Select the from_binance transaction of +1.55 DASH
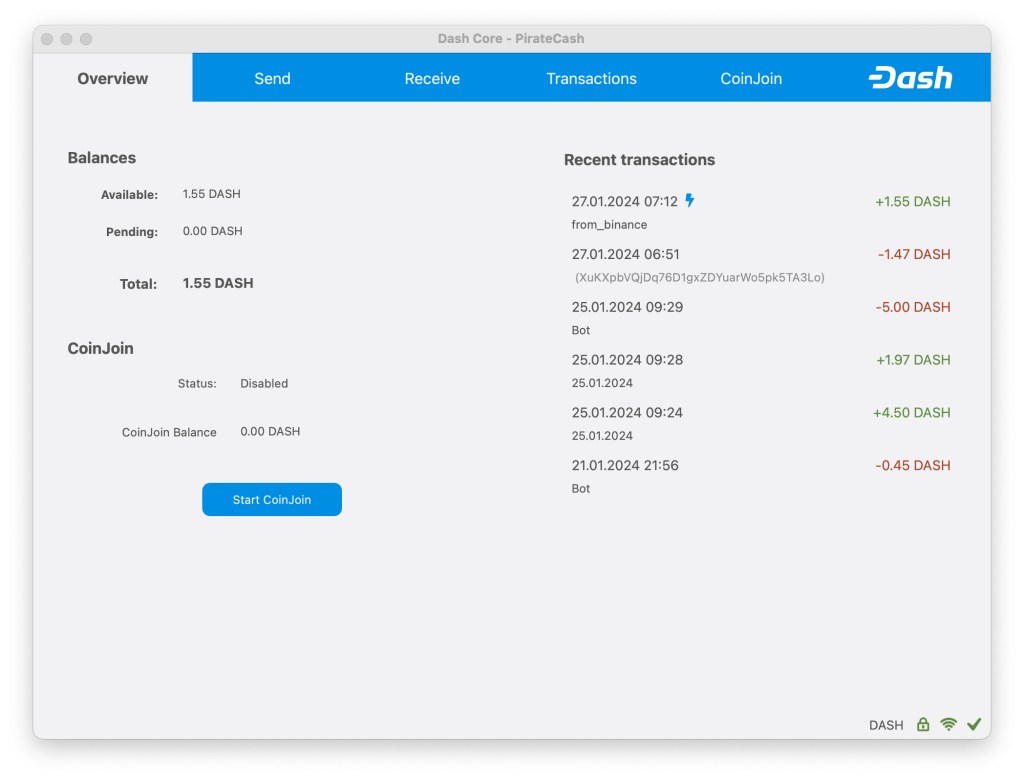The height and width of the screenshot is (780, 1024). pos(761,212)
